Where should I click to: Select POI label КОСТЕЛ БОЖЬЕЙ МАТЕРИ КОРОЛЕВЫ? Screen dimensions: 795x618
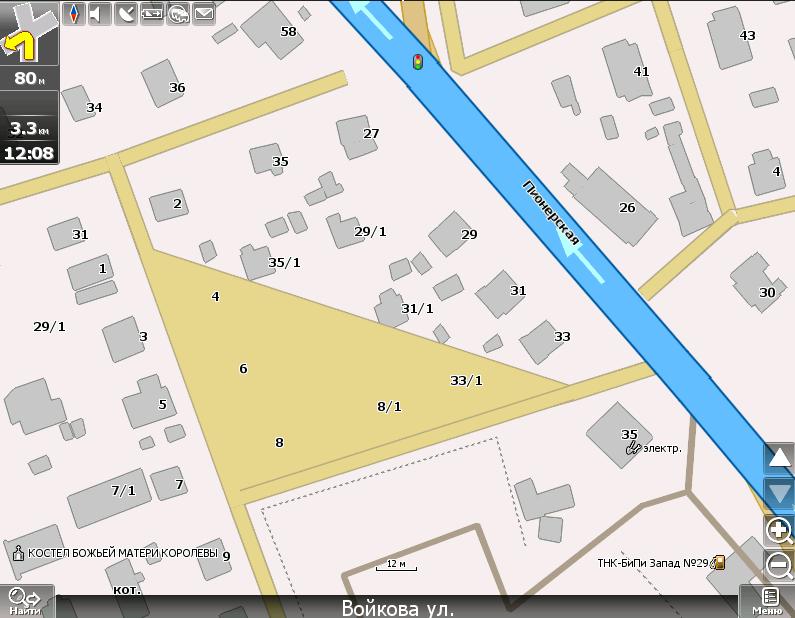pos(122,553)
